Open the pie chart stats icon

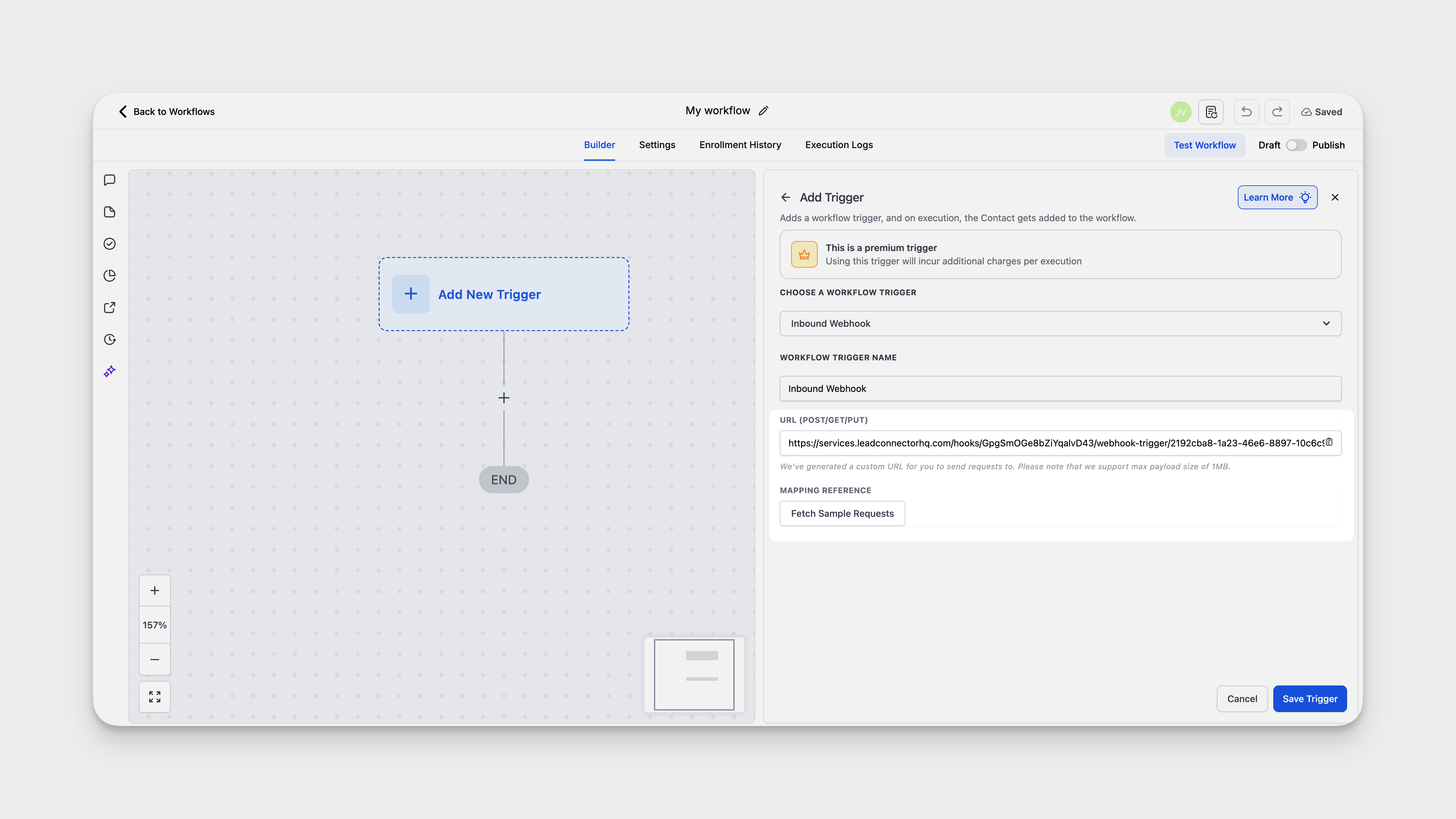click(x=110, y=276)
